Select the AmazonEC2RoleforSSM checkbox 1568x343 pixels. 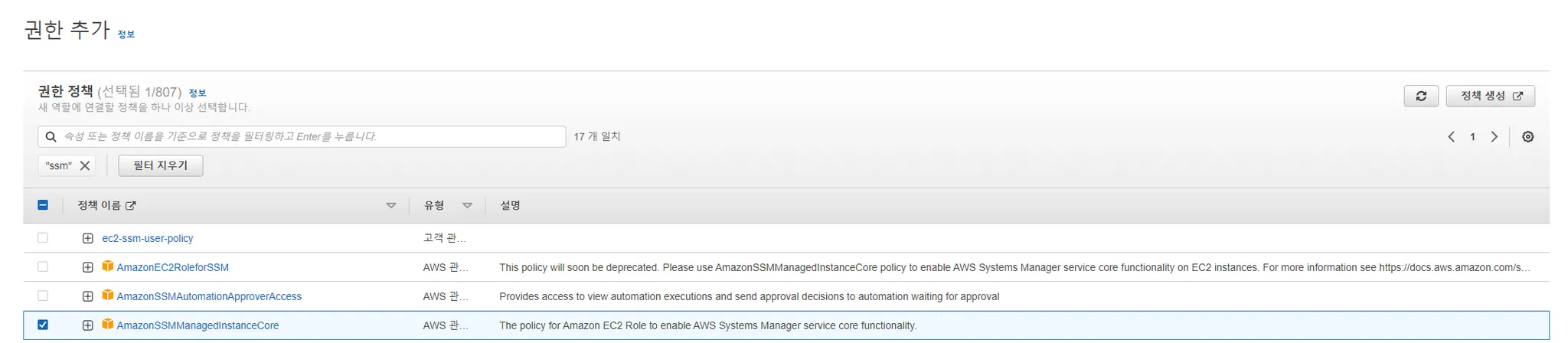(x=43, y=267)
